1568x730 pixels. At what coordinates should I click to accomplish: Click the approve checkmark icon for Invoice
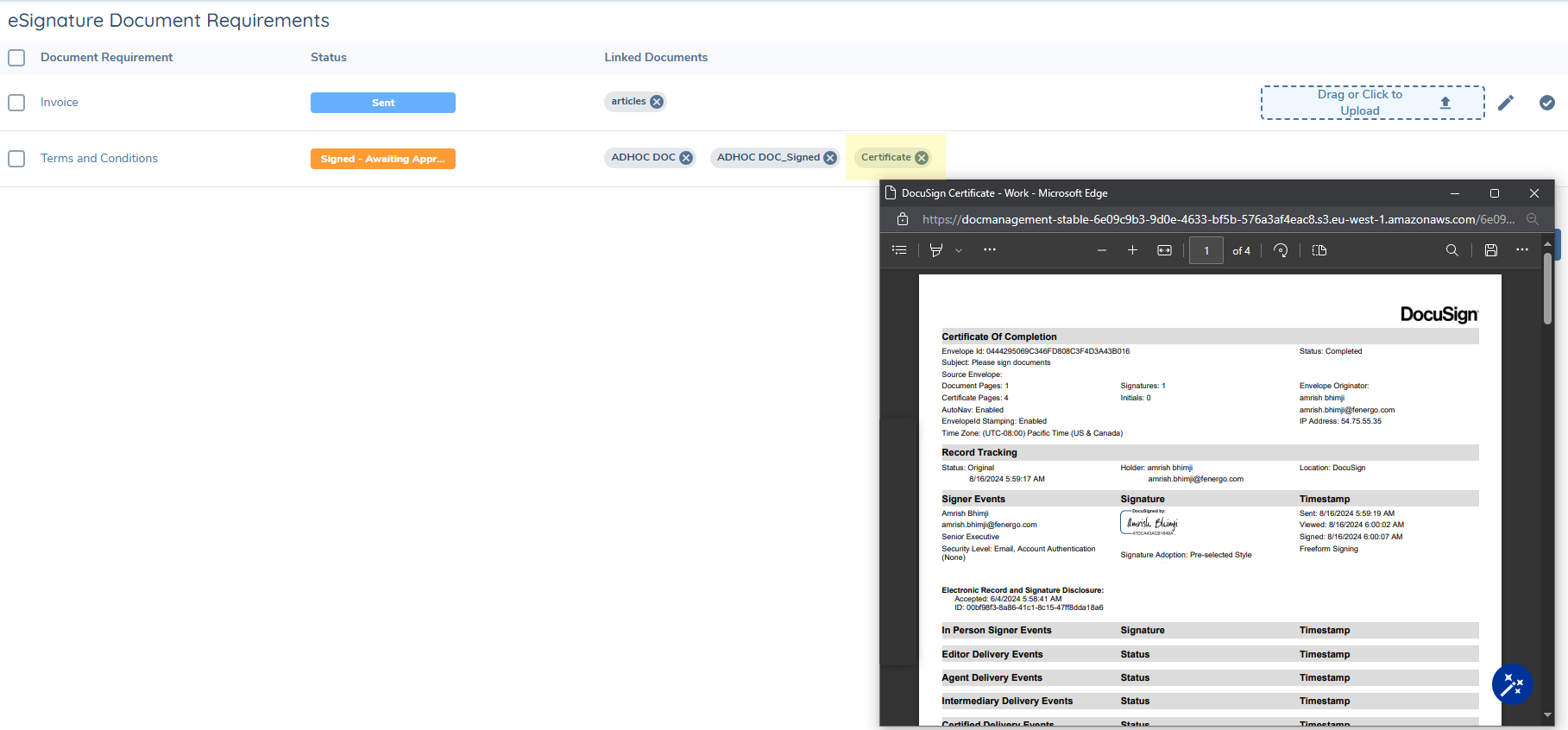coord(1547,103)
